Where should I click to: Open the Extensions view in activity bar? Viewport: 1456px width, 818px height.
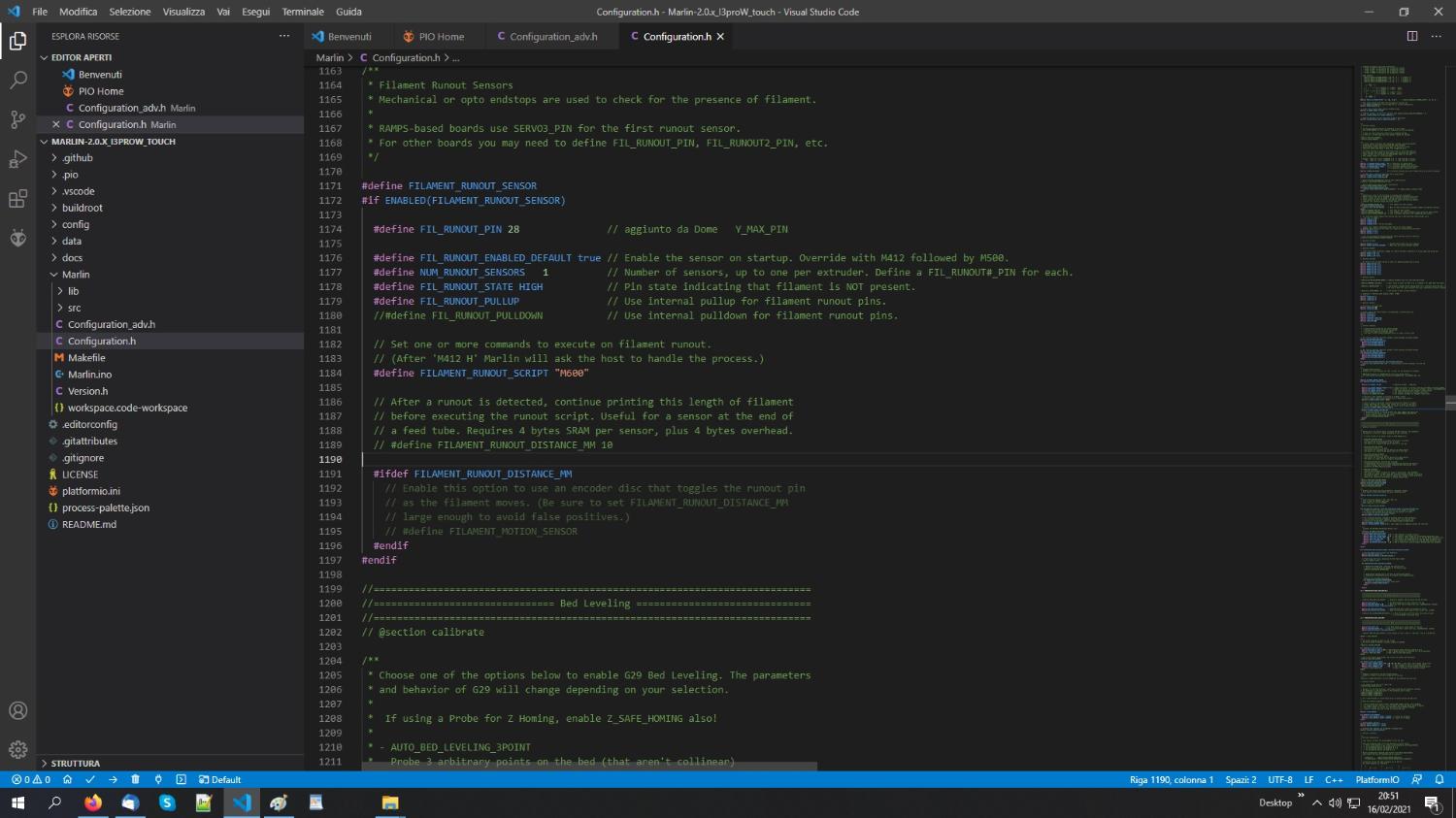coord(17,199)
